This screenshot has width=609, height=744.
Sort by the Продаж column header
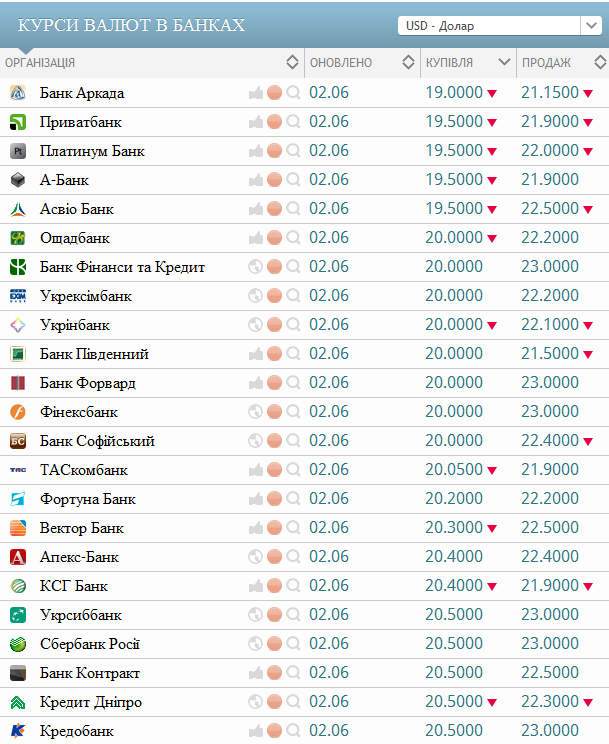pos(546,63)
